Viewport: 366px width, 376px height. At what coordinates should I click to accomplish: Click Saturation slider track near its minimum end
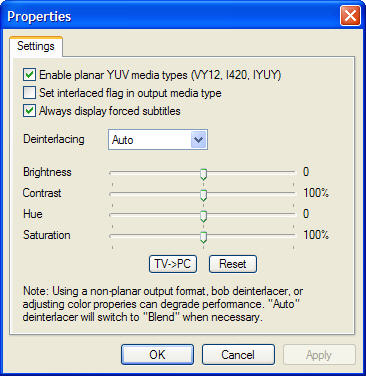point(115,235)
